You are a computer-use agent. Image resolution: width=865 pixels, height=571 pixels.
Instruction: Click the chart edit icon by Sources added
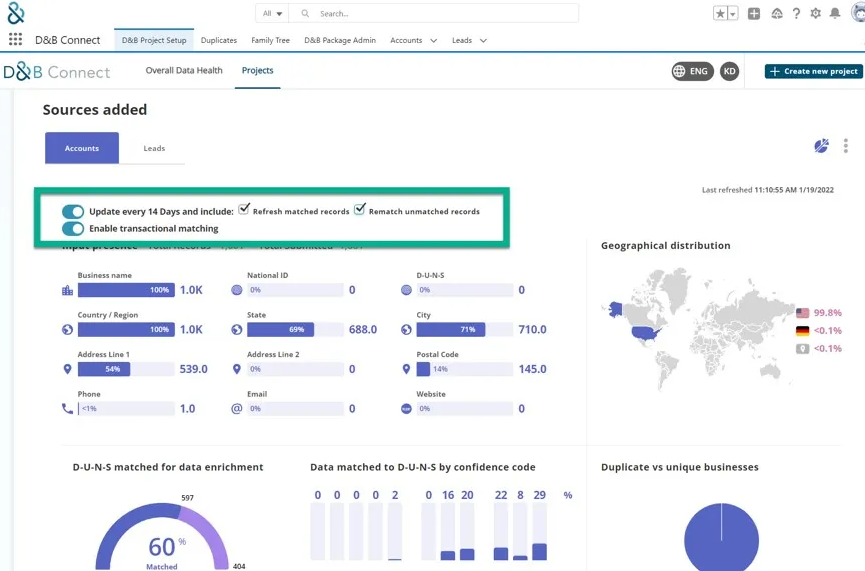point(821,146)
